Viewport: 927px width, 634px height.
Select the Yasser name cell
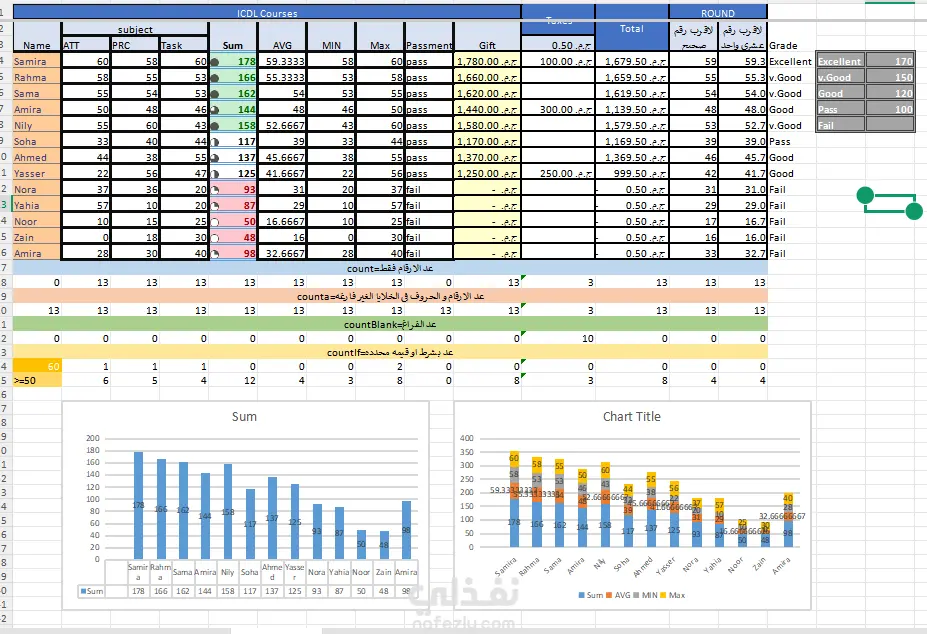(x=37, y=173)
